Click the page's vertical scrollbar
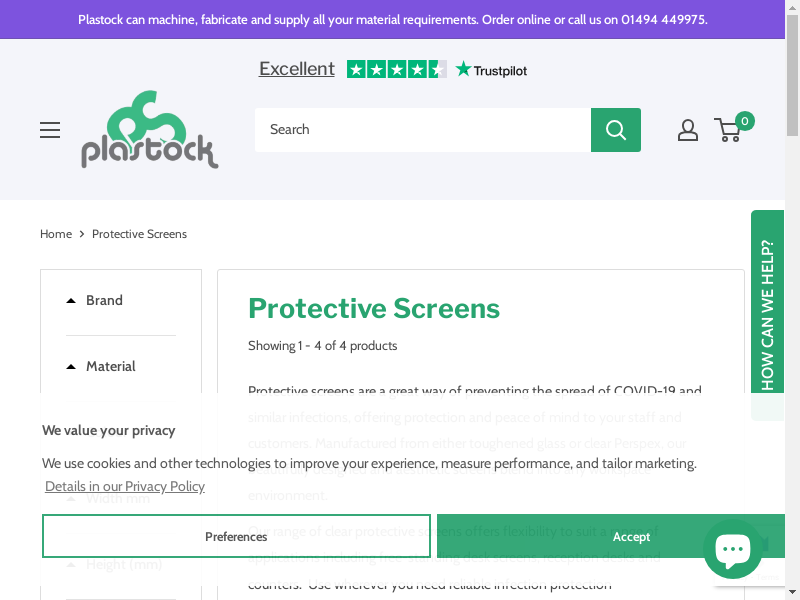The width and height of the screenshot is (800, 600). 793,300
